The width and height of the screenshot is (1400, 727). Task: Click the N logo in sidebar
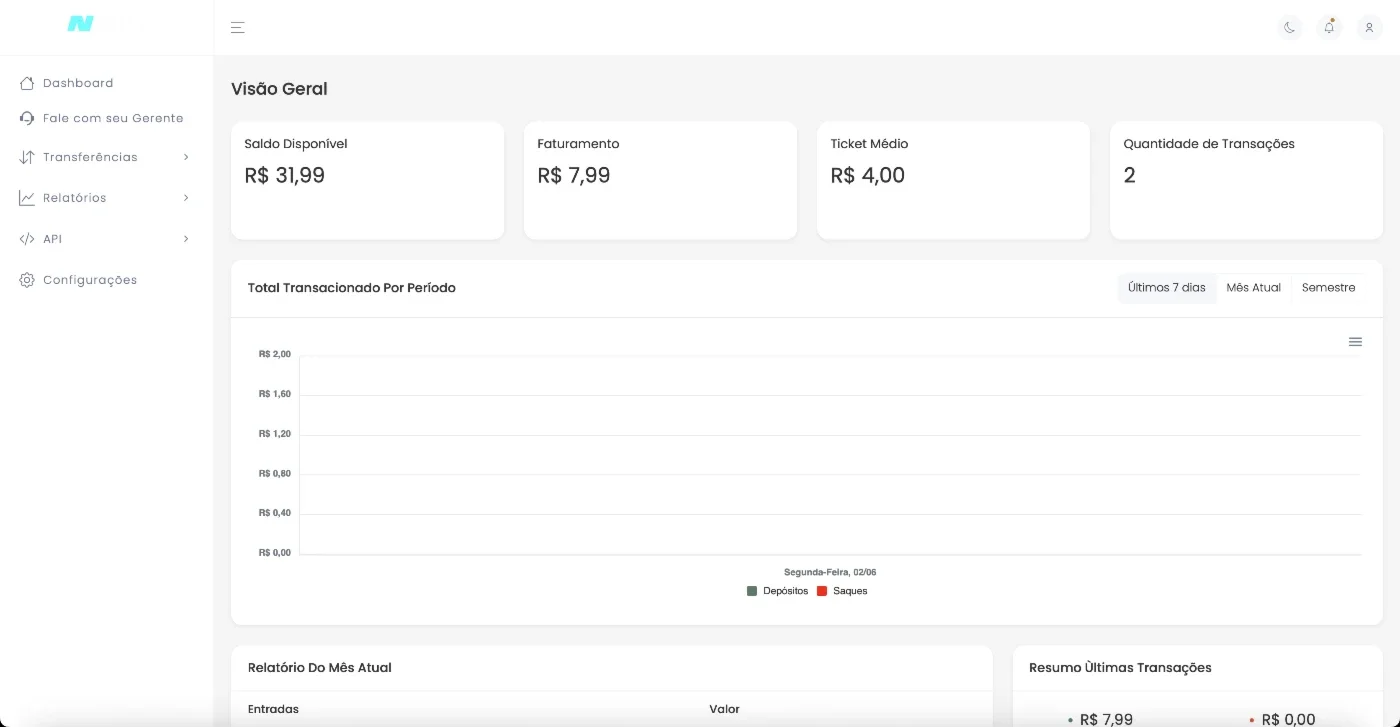click(80, 24)
